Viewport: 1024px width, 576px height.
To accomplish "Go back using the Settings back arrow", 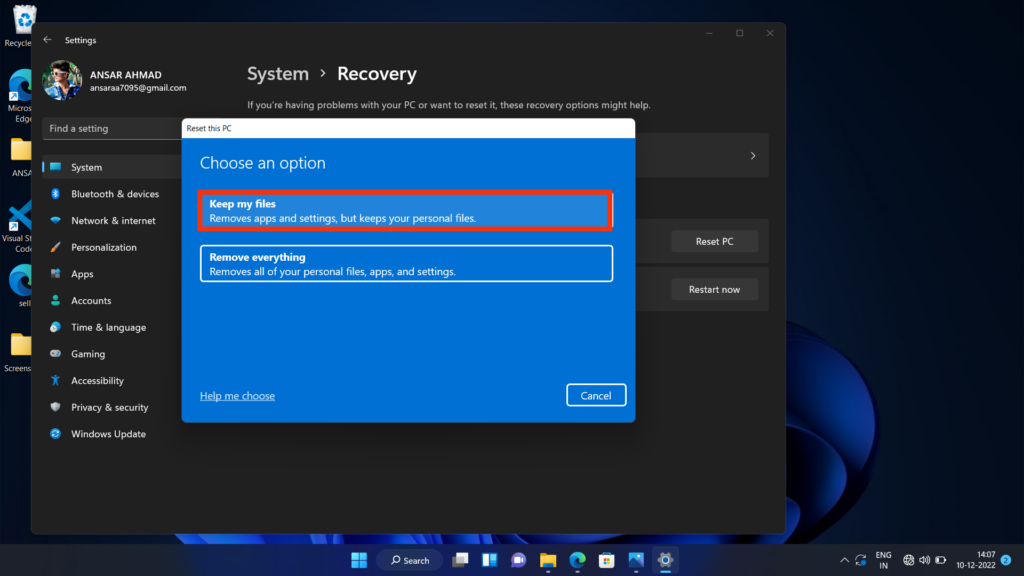I will (47, 40).
